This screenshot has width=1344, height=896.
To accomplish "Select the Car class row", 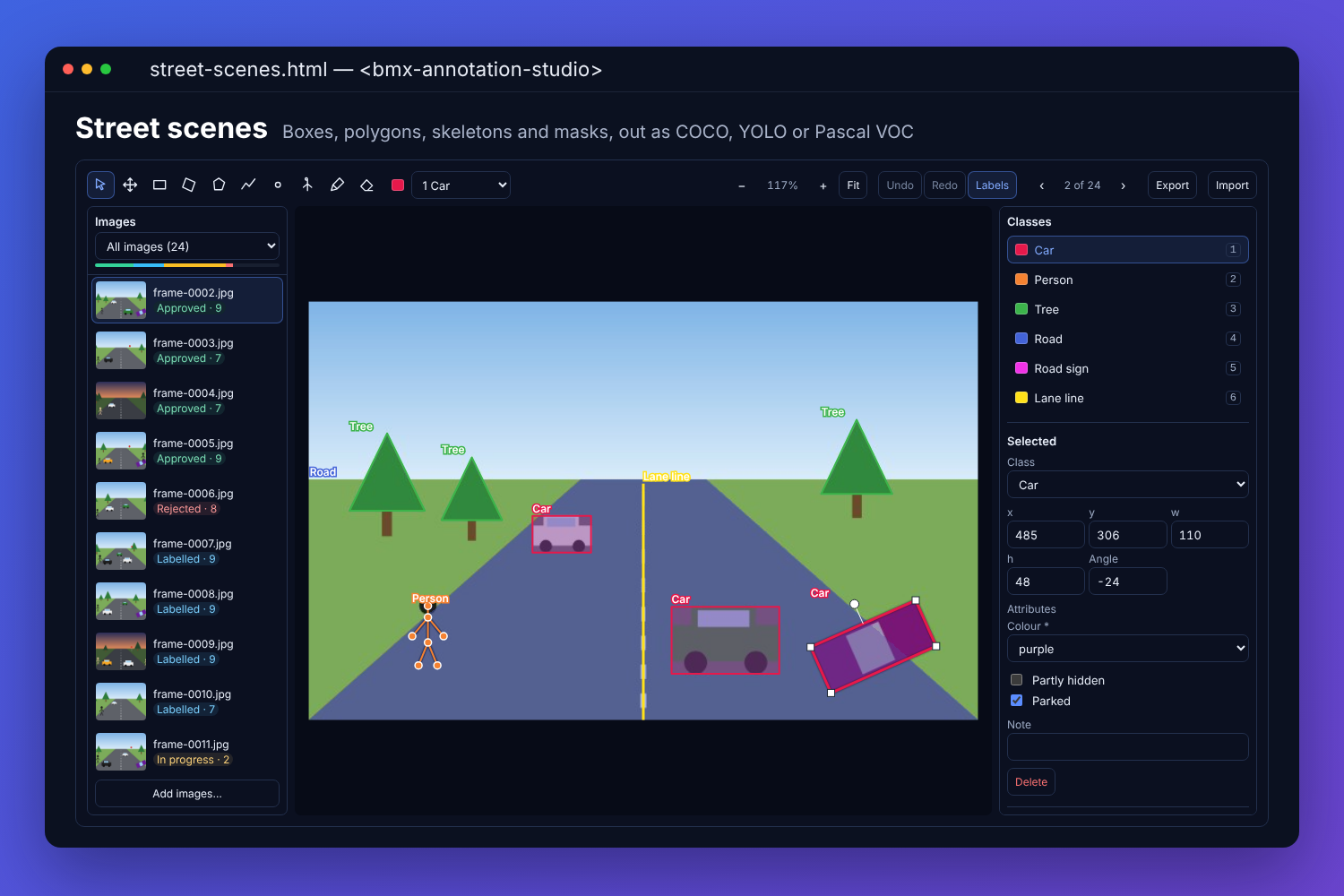I will click(x=1127, y=250).
